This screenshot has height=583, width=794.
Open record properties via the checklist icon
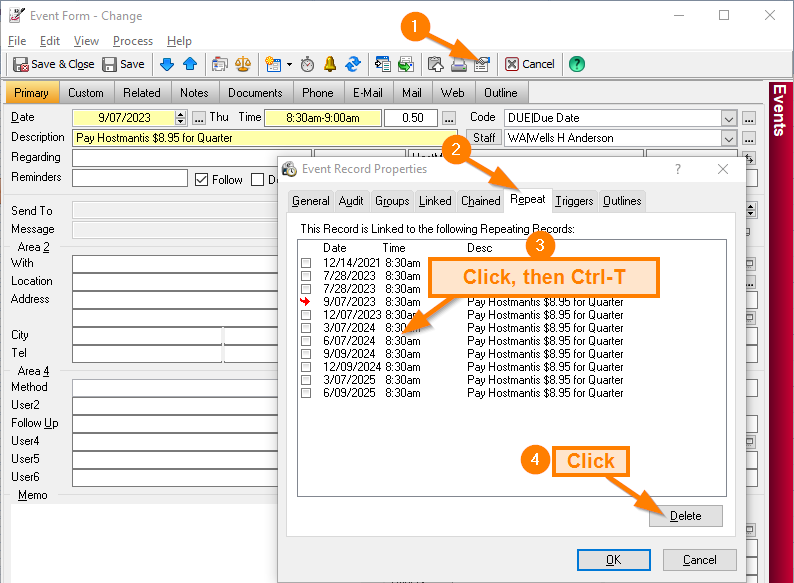[482, 64]
